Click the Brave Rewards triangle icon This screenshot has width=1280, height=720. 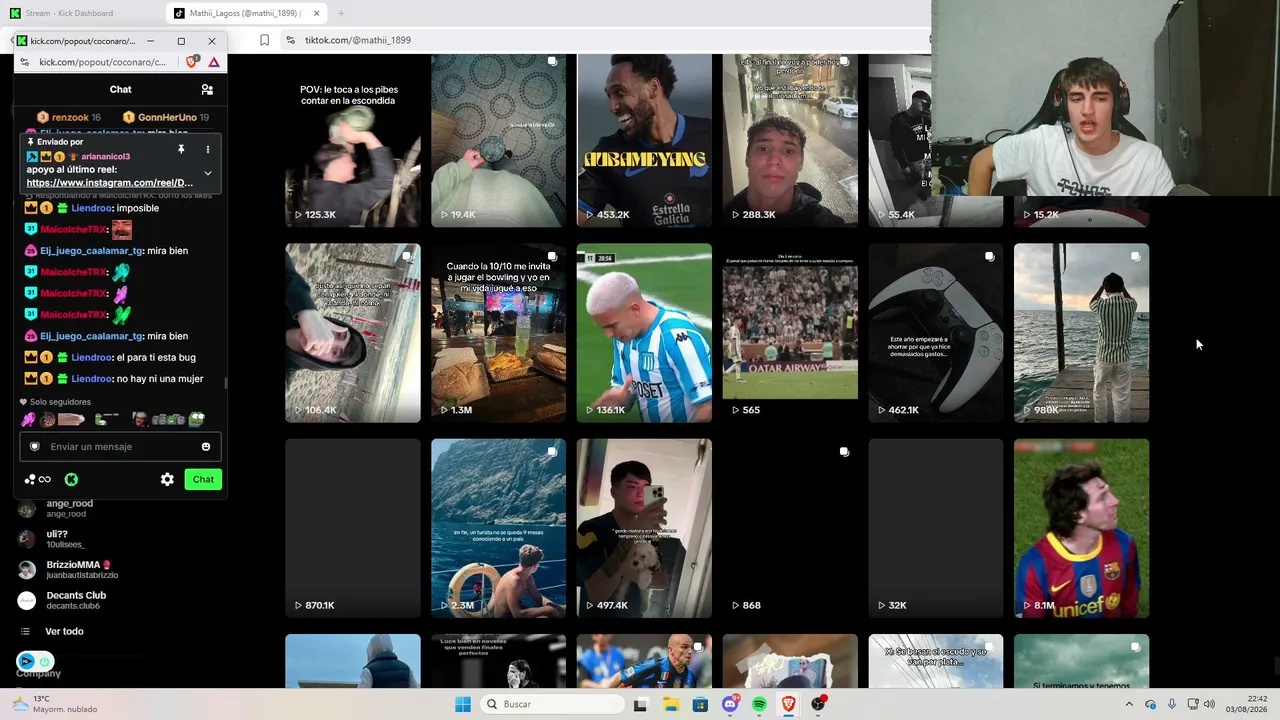pos(214,62)
